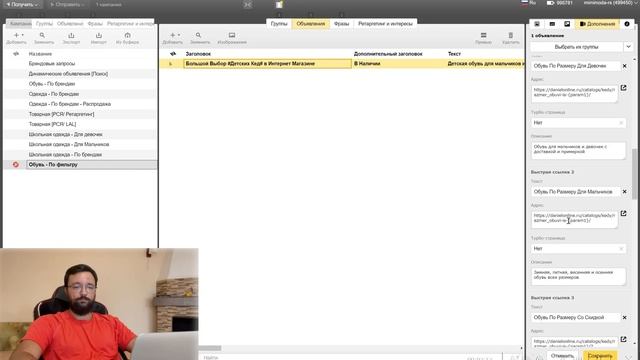The image size is (640, 360).
Task: Click horizontal scrollbar under ads table
Action: click(x=210, y=348)
